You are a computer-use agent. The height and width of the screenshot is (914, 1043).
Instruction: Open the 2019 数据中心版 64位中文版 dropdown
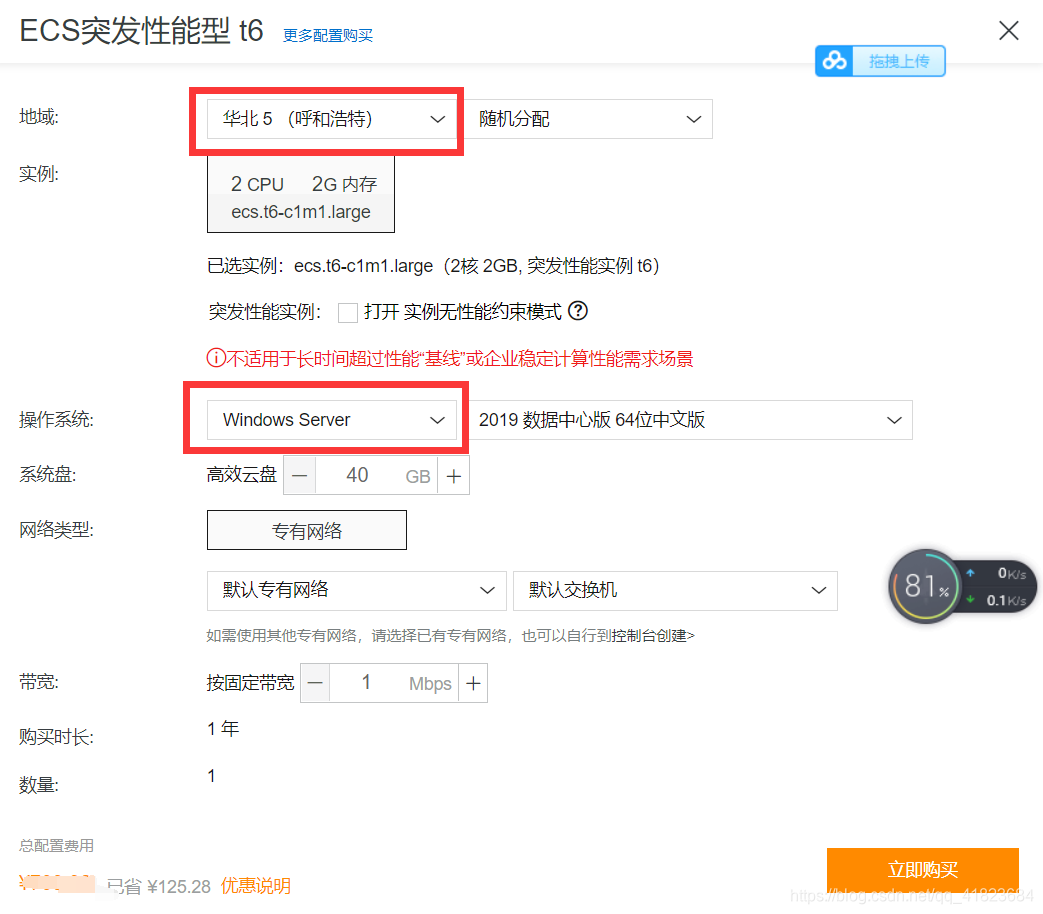(x=691, y=420)
